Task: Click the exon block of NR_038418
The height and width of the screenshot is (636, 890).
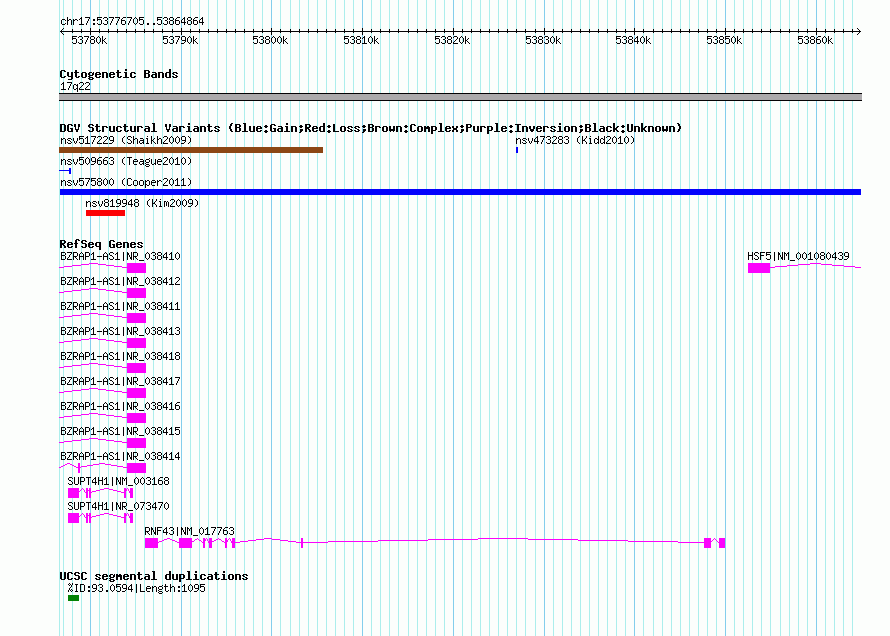Action: point(136,368)
